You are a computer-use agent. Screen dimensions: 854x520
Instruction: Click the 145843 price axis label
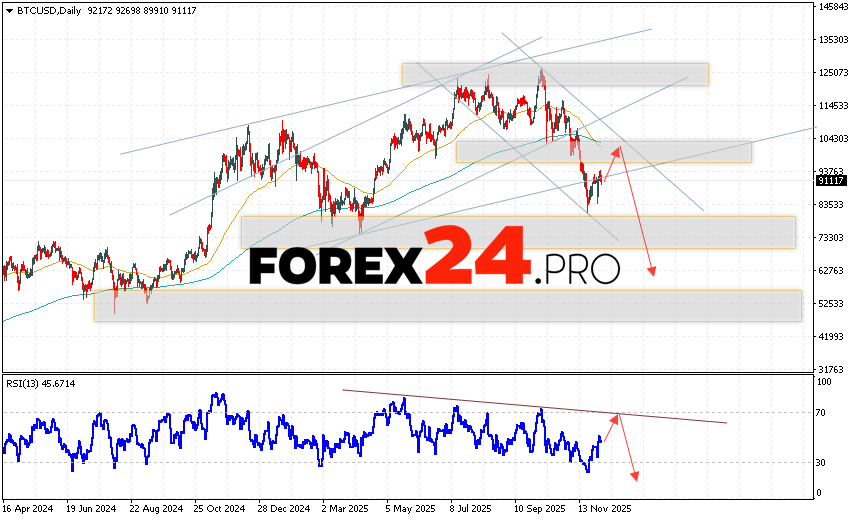pos(832,7)
